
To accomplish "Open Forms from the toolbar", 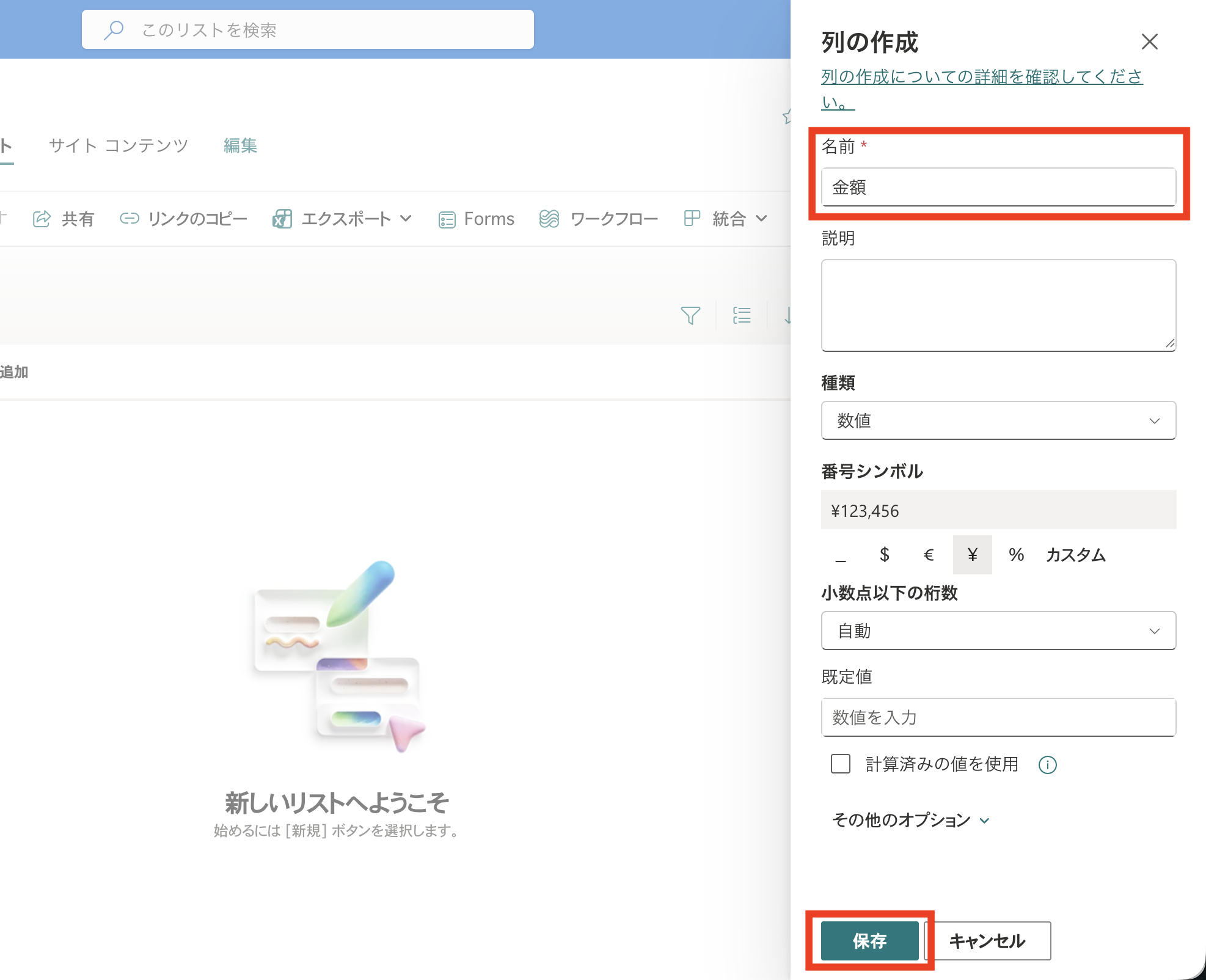I will tap(477, 219).
